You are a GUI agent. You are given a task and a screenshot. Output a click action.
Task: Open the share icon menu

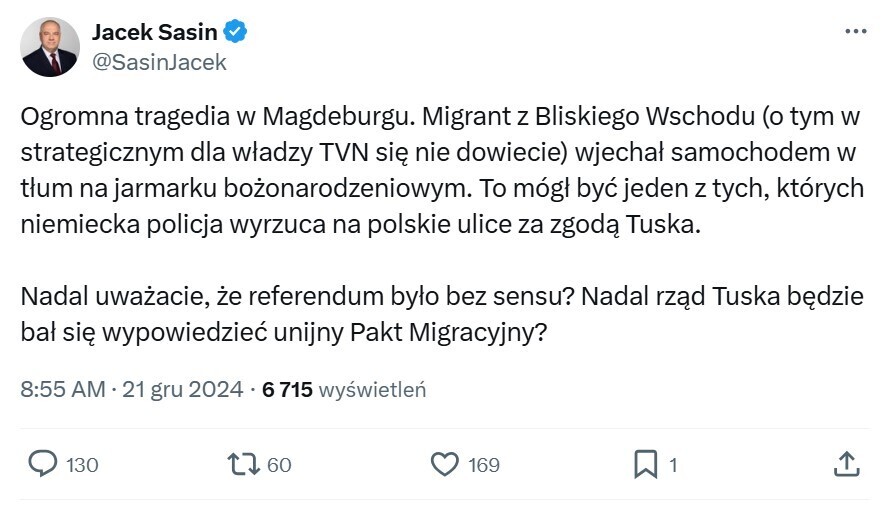pyautogui.click(x=845, y=464)
